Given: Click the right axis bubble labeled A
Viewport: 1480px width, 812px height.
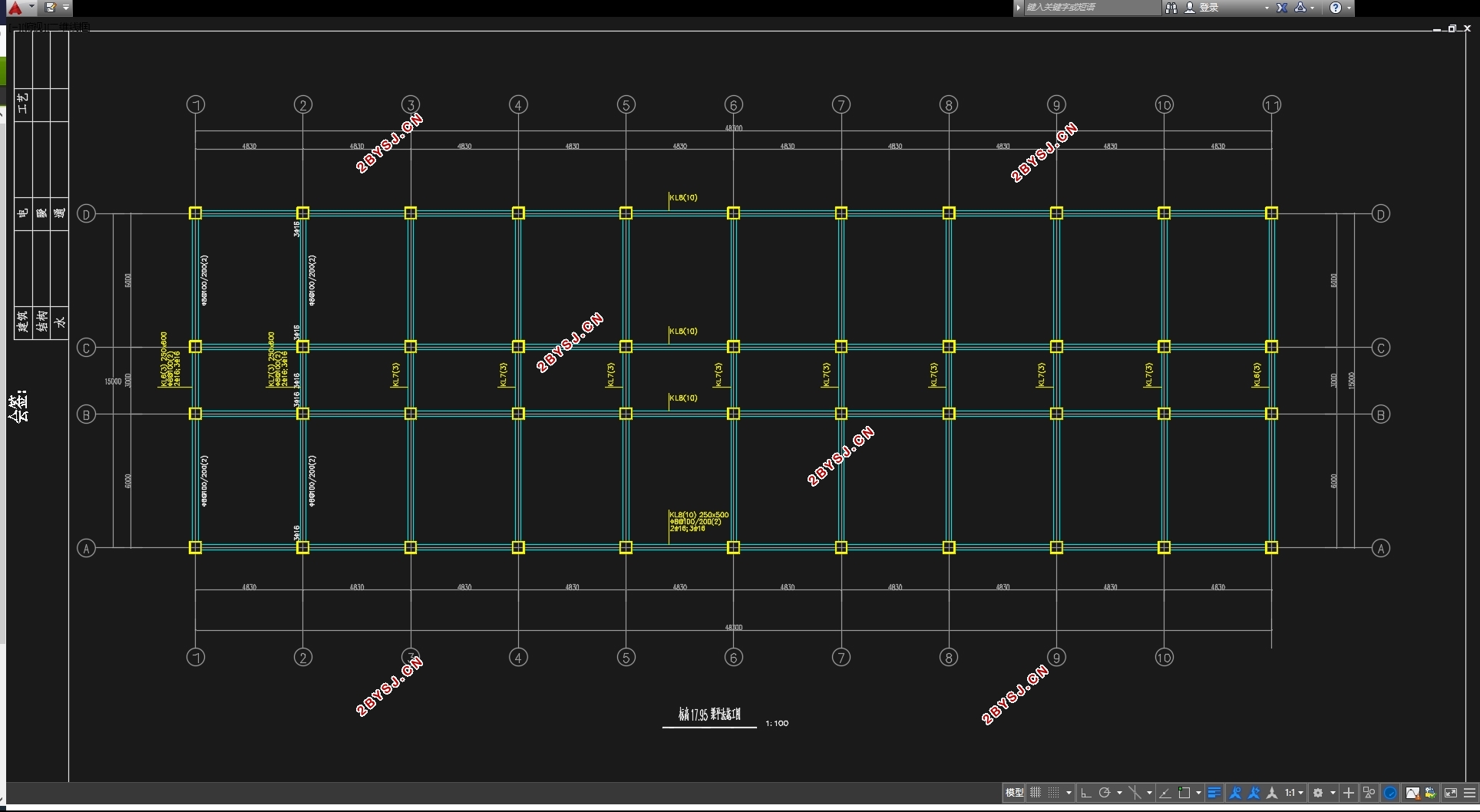Looking at the screenshot, I should coord(1380,548).
